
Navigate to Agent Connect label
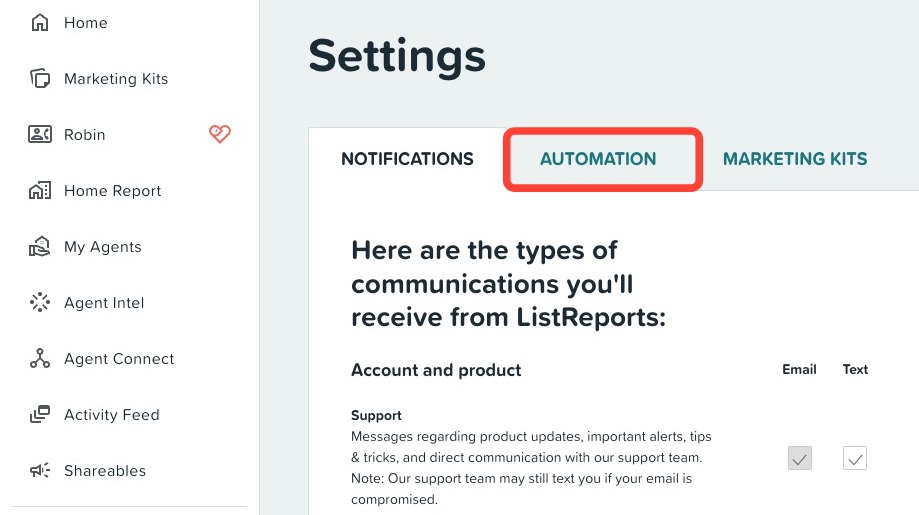[119, 359]
